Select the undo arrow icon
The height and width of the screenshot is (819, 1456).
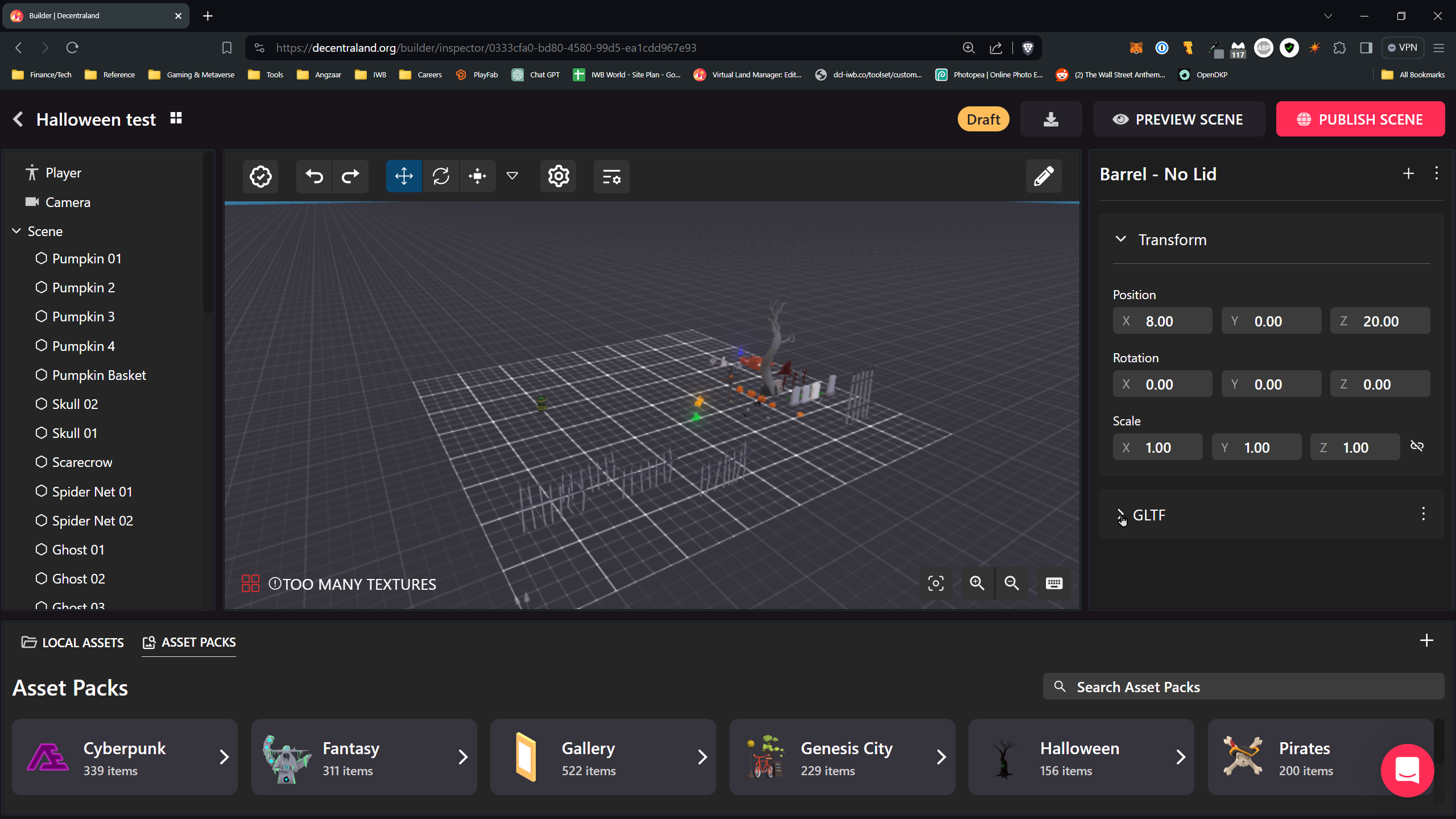pyautogui.click(x=314, y=177)
